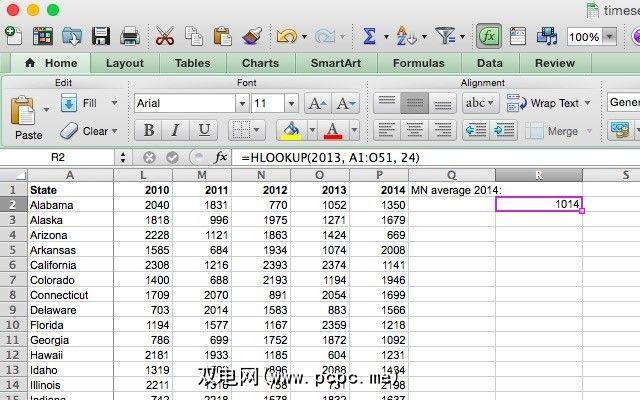
Task: Toggle the formula builder fx button
Action: 489,36
